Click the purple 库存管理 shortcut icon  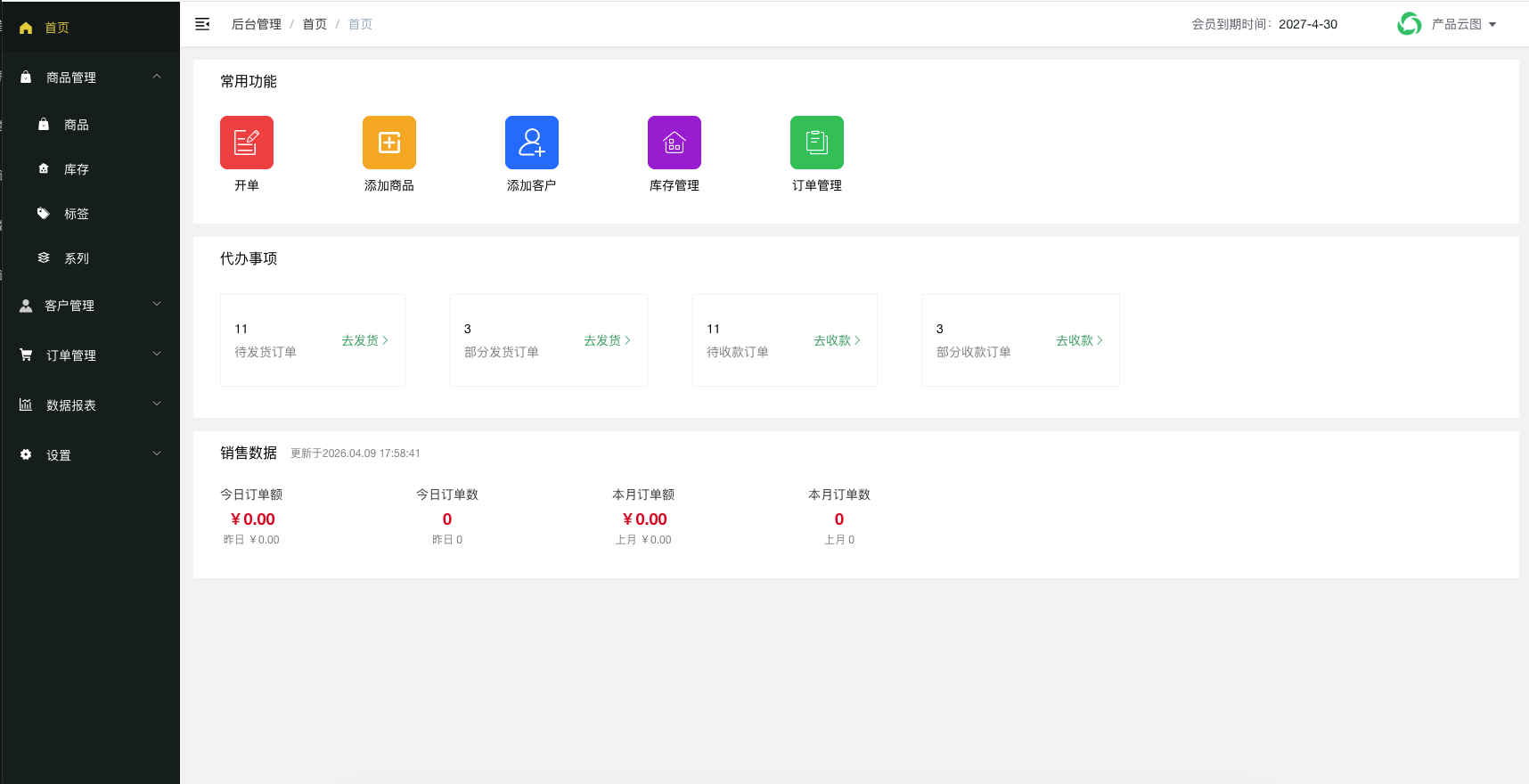(x=675, y=143)
